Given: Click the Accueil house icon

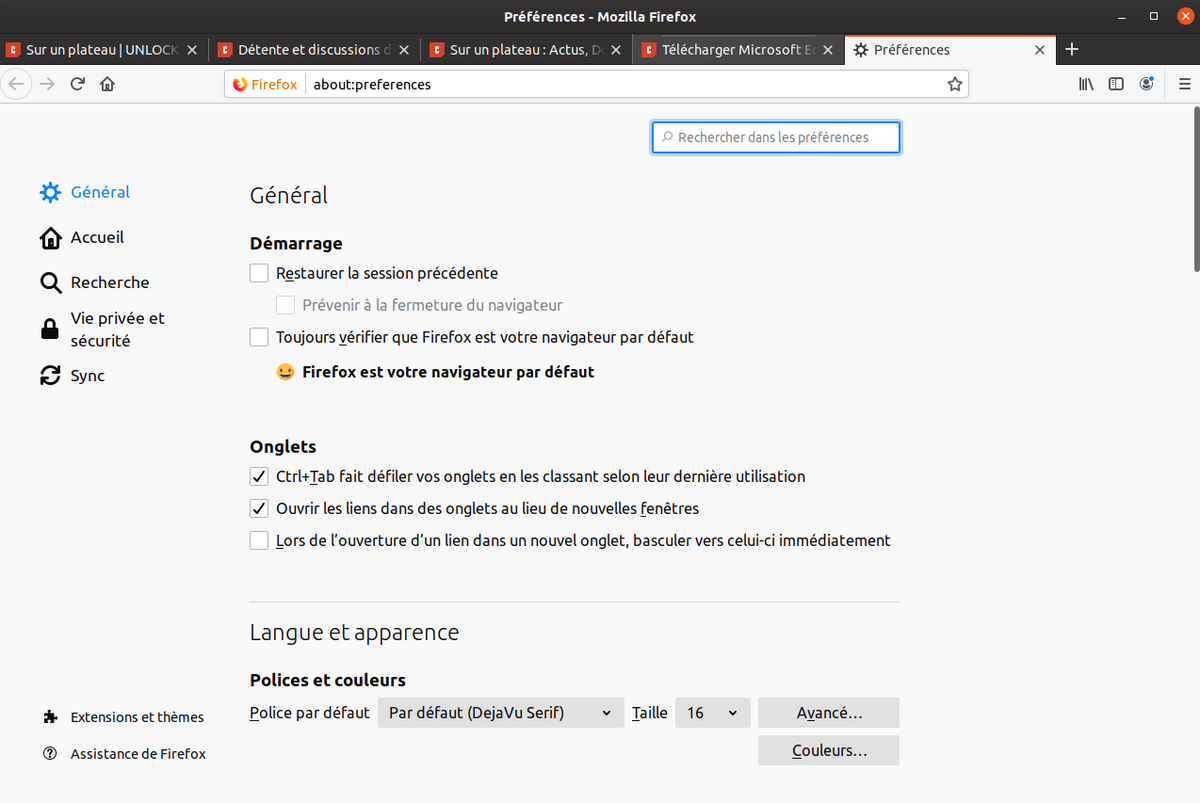Looking at the screenshot, I should 50,238.
